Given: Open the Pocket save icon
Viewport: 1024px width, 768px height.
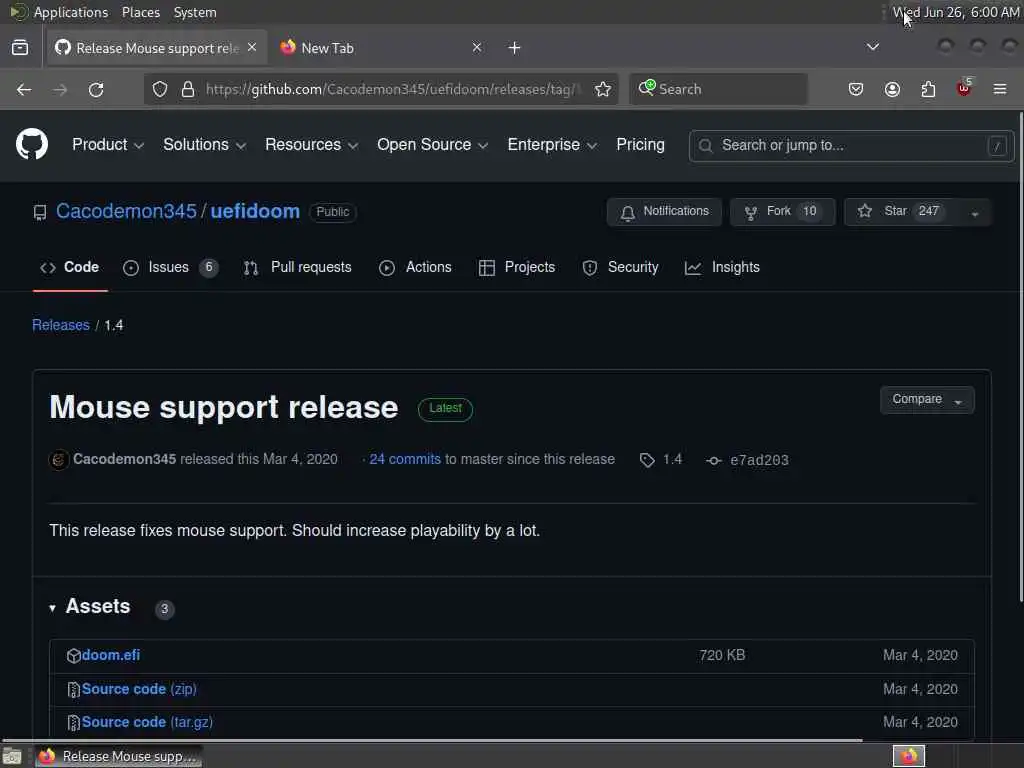Looking at the screenshot, I should (x=856, y=89).
